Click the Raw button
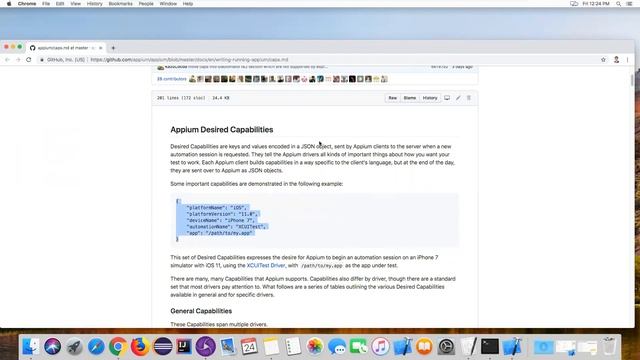 [393, 98]
